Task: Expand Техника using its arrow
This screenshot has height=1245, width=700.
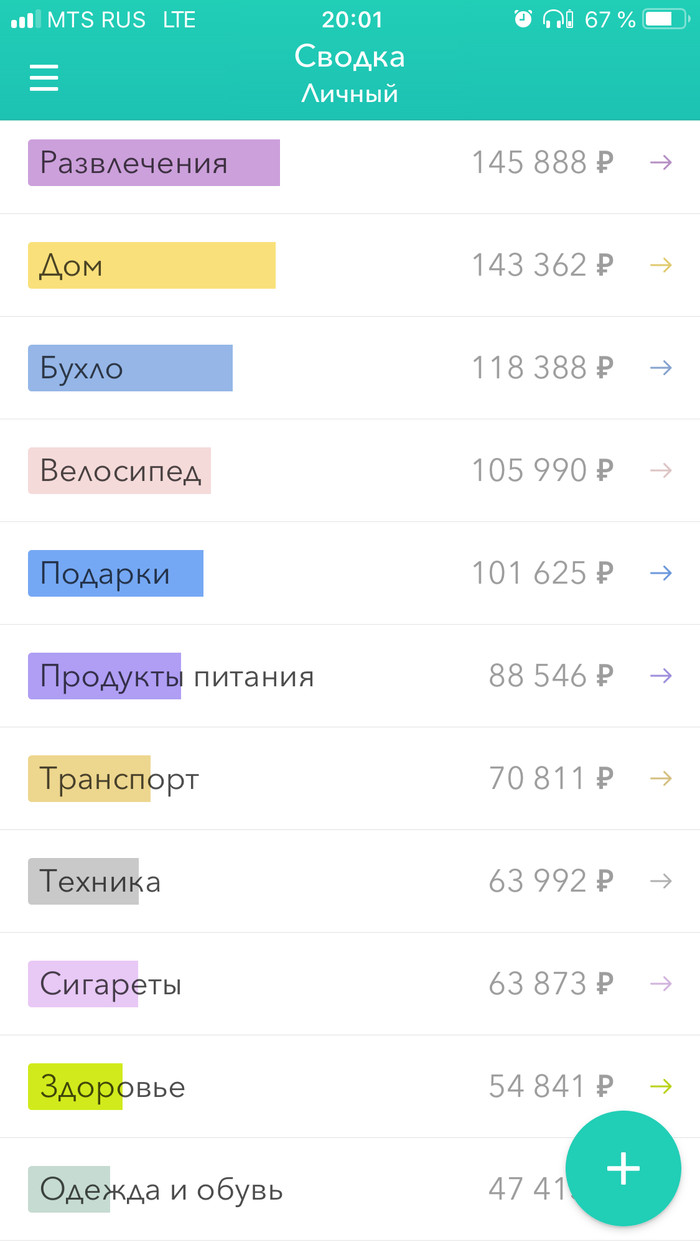Action: [660, 881]
